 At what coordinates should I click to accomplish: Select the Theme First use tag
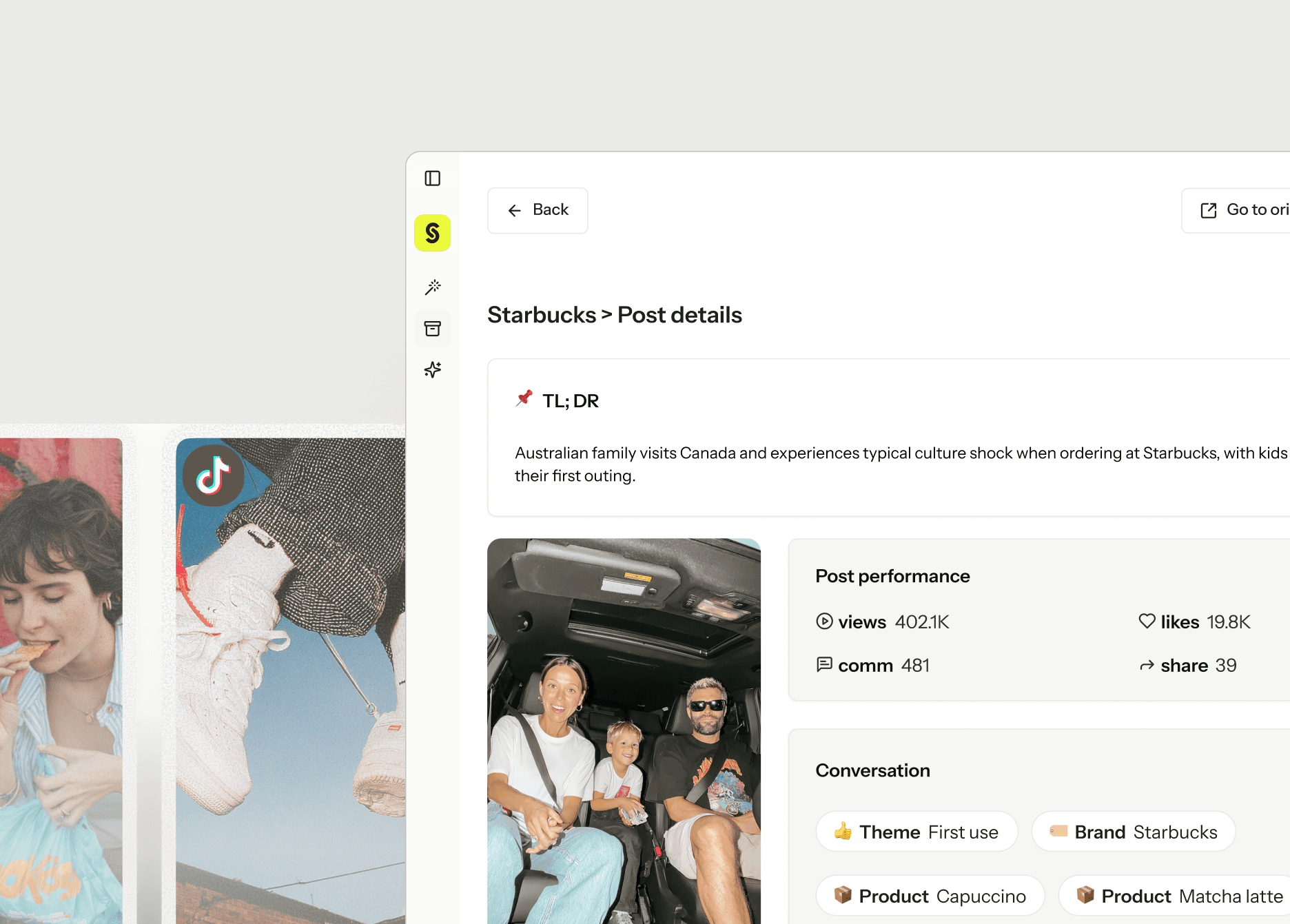coord(917,832)
